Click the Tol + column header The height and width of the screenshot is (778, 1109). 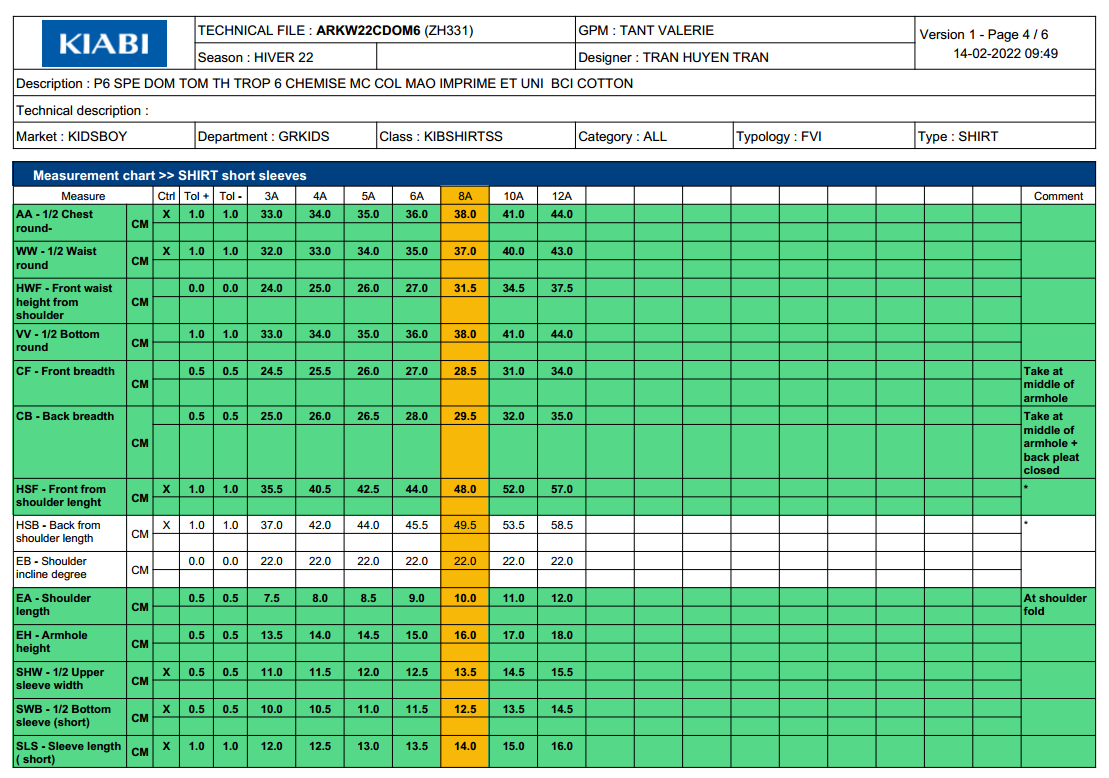[196, 196]
